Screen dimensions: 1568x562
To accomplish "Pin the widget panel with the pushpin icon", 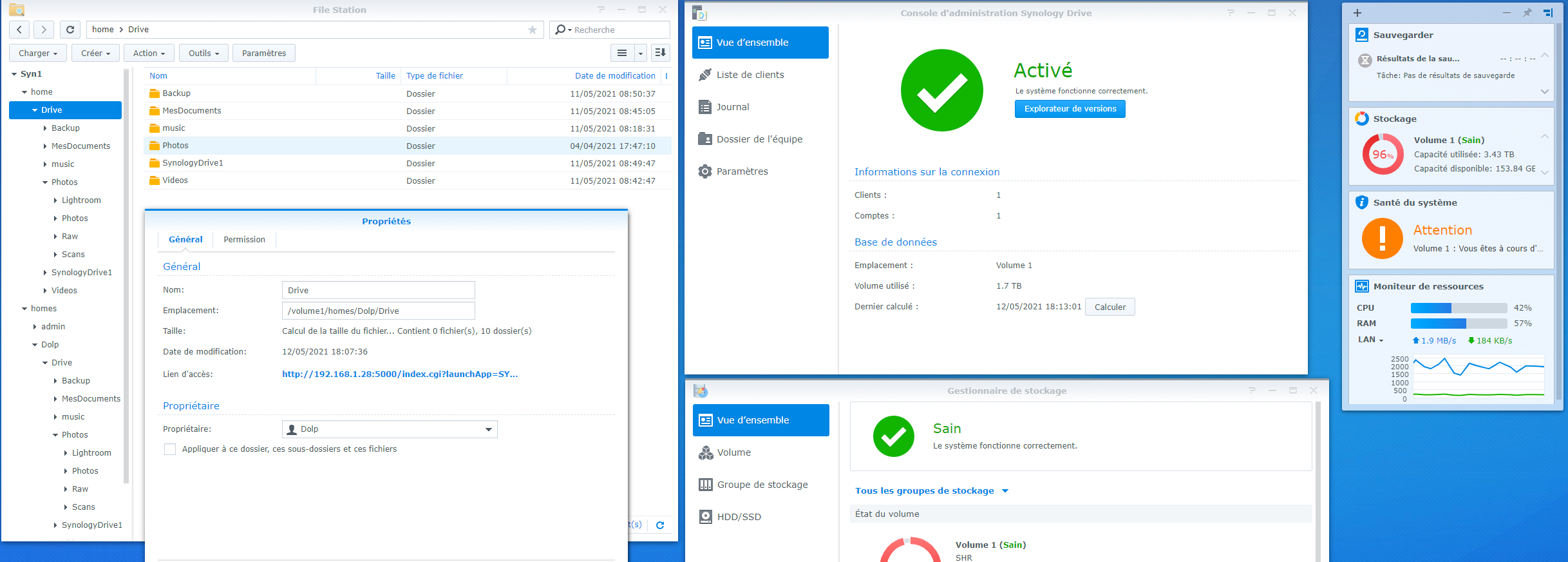I will [x=1527, y=13].
